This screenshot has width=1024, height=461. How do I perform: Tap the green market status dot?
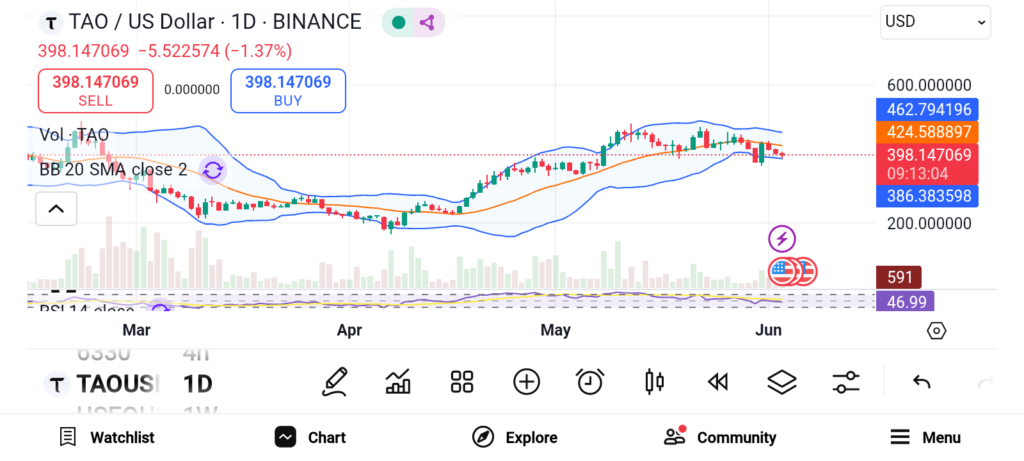pyautogui.click(x=398, y=23)
